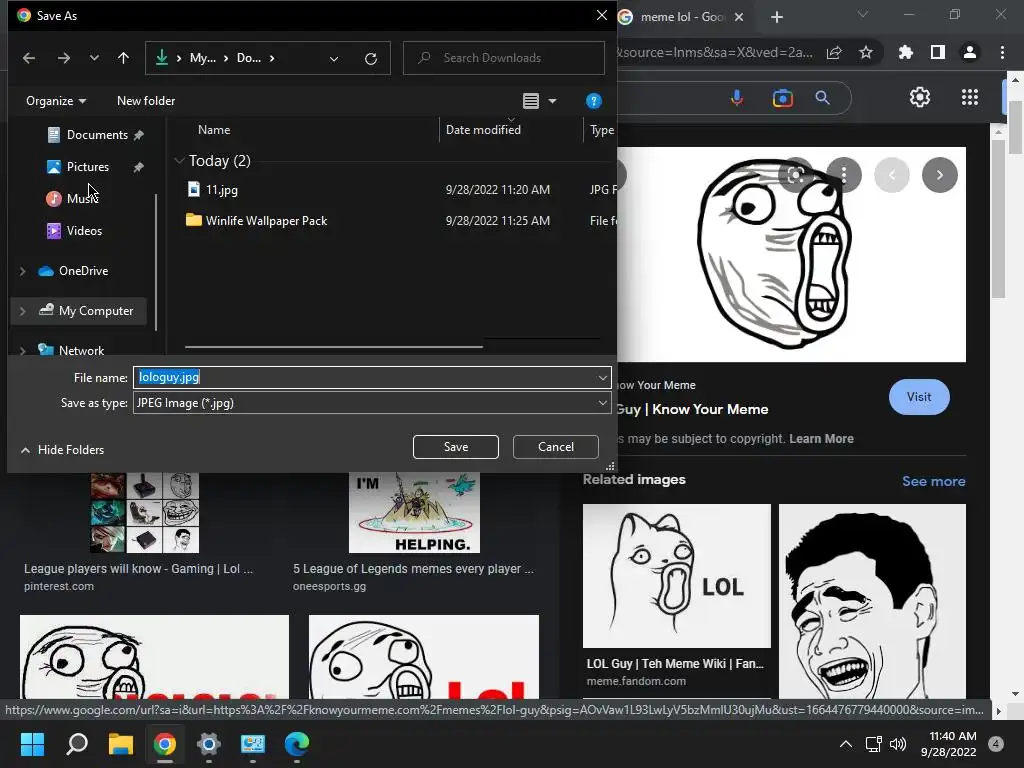Collapse folders with Hide Folders
Image resolution: width=1024 pixels, height=768 pixels.
click(63, 450)
